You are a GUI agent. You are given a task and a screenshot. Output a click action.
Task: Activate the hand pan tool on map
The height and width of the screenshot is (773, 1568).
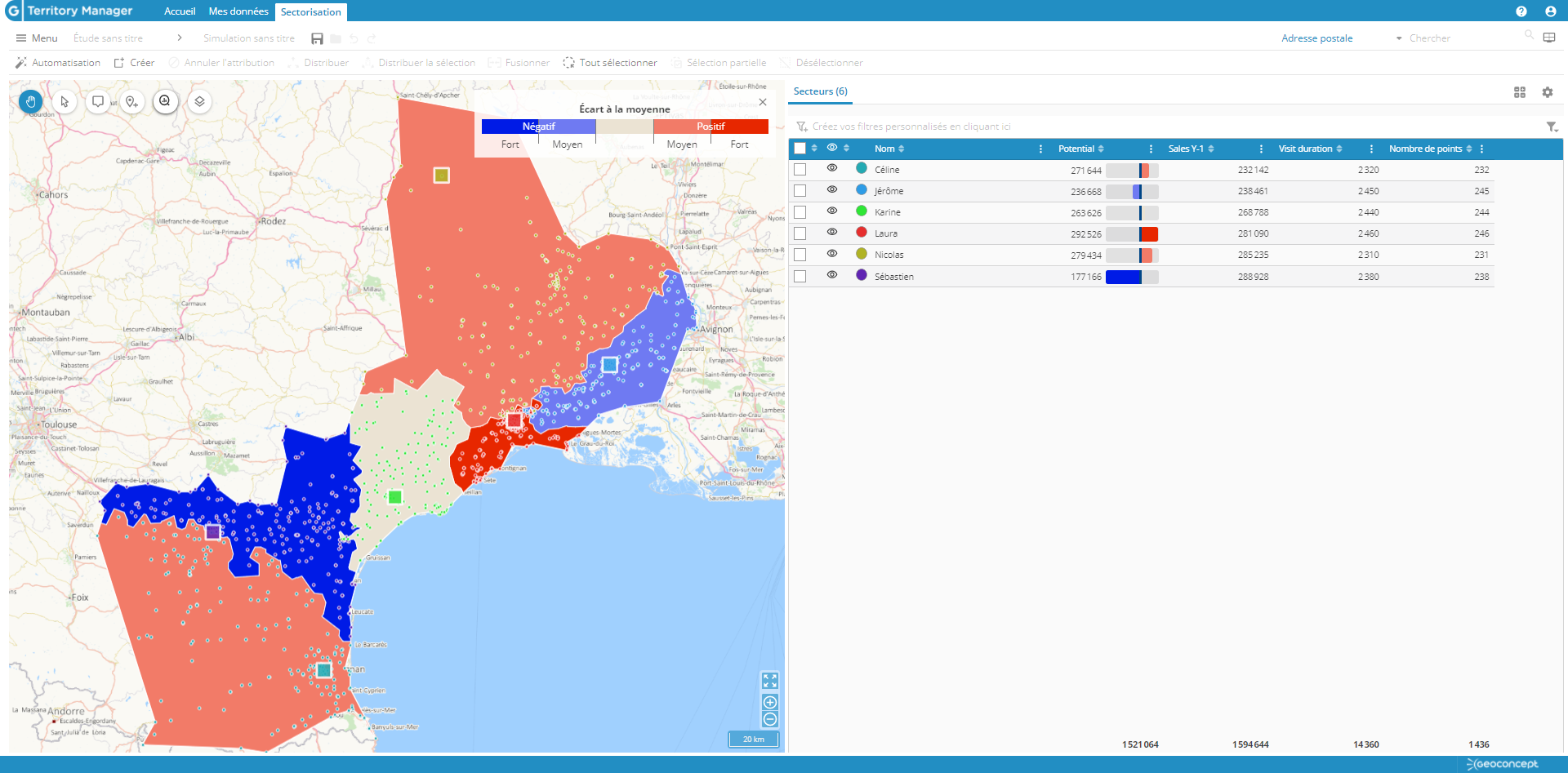click(x=31, y=101)
